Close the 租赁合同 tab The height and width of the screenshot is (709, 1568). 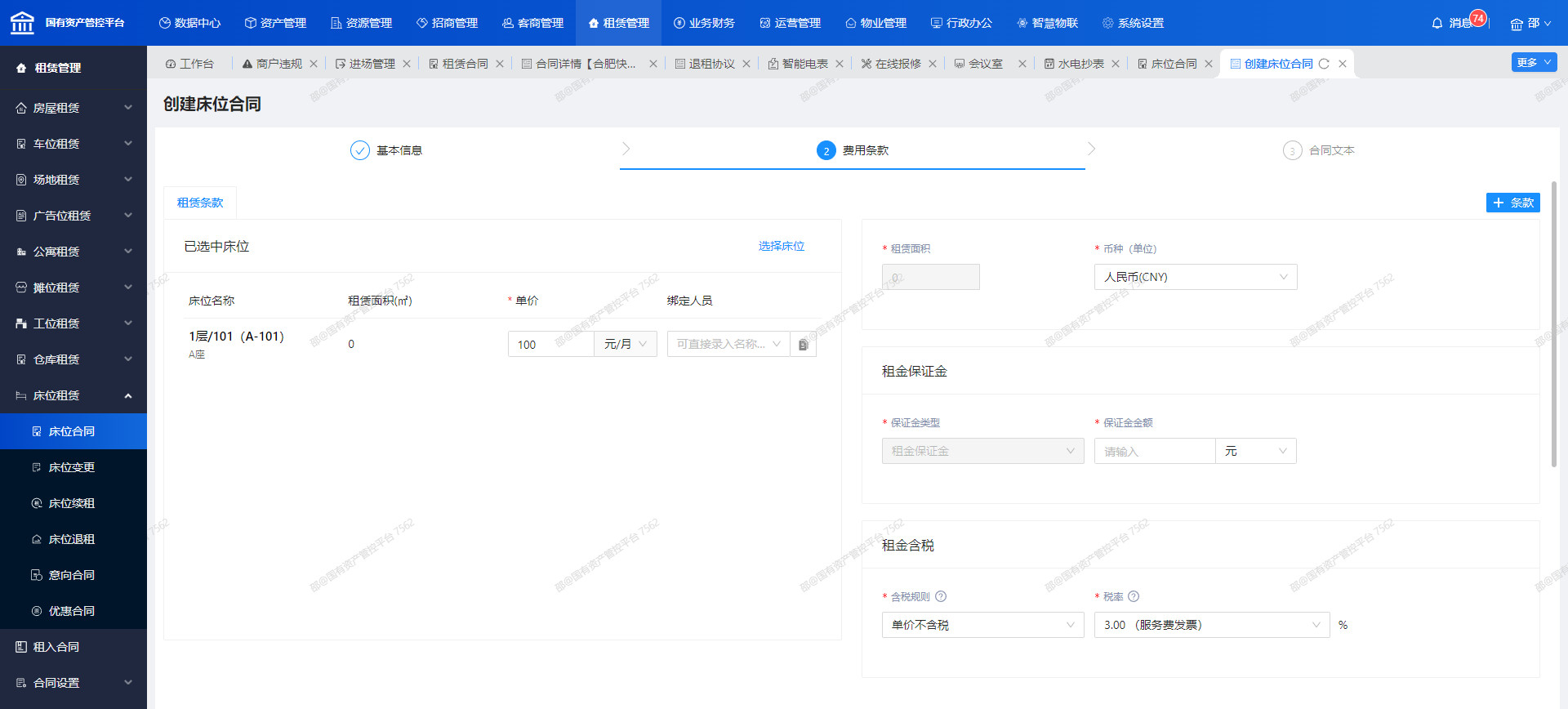tap(500, 64)
